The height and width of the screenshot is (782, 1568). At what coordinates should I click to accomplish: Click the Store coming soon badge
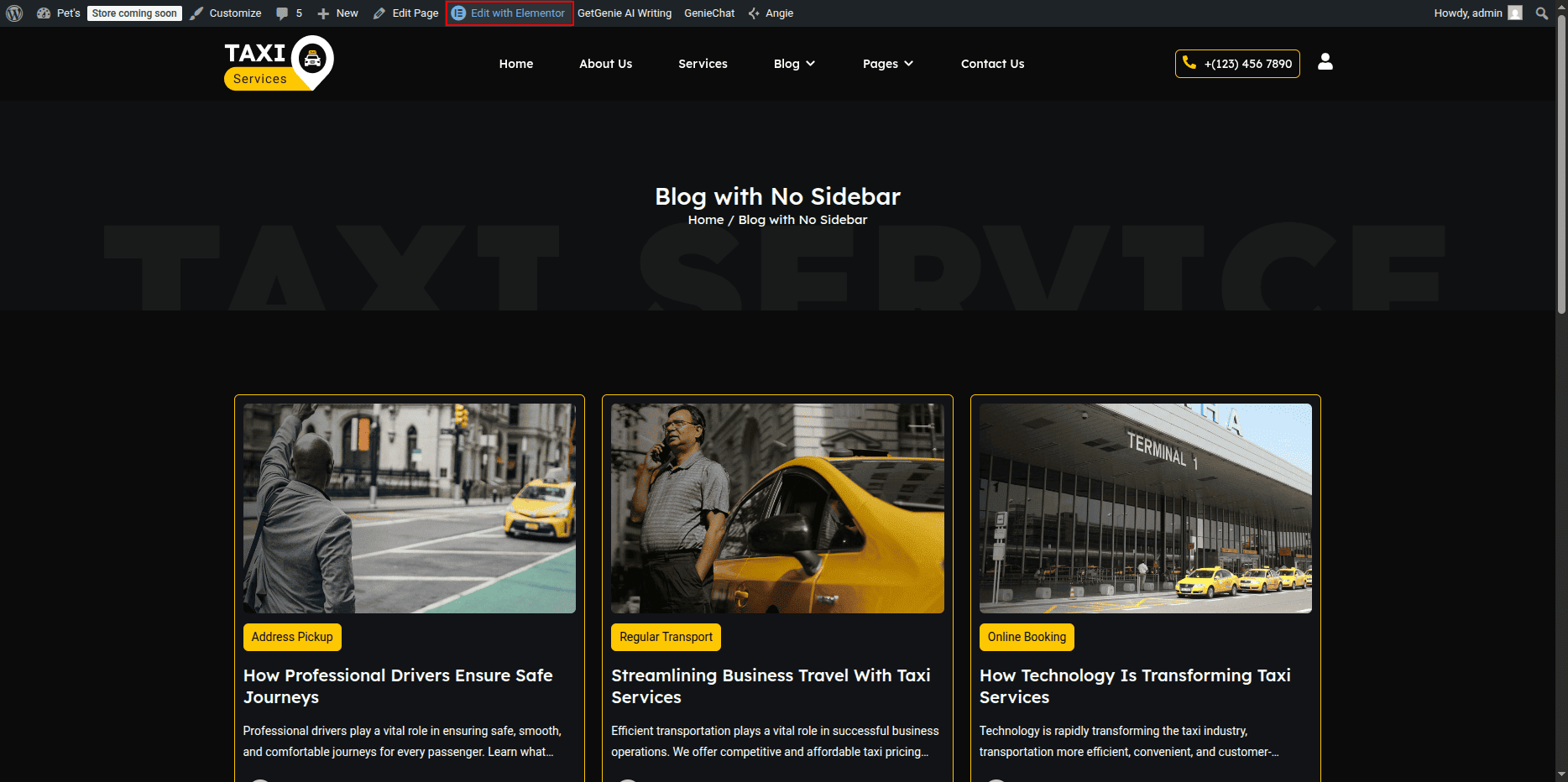134,13
